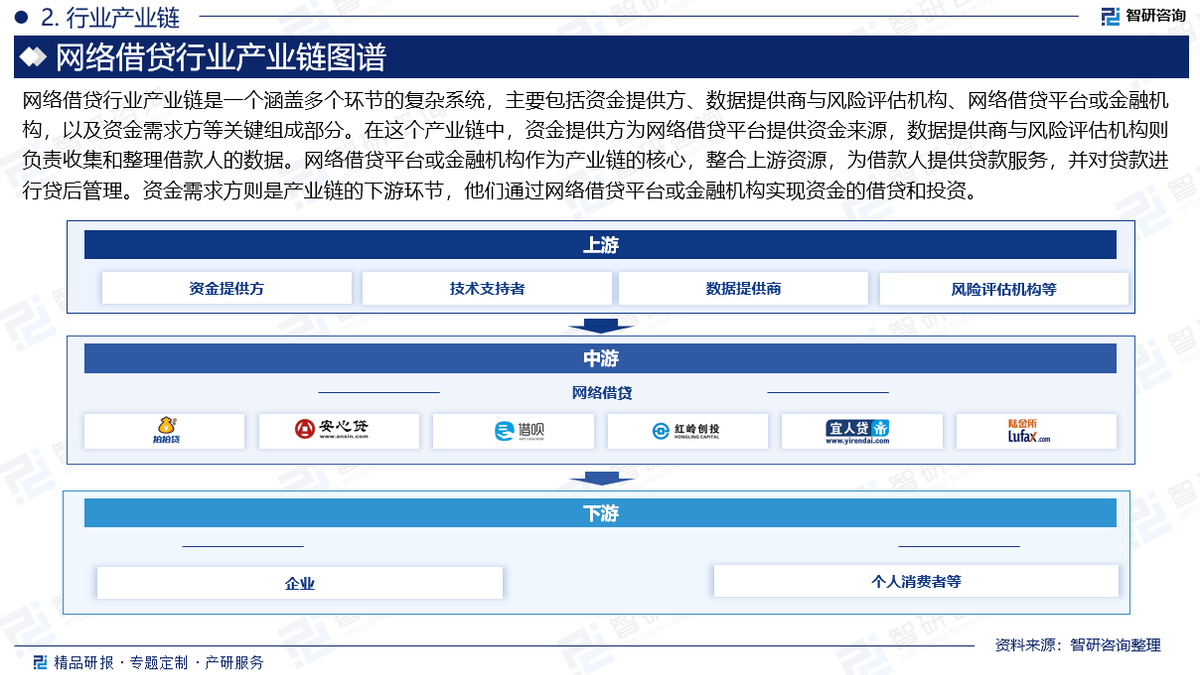The width and height of the screenshot is (1200, 675).
Task: Click the 拍拍贷 logo card
Action: point(164,431)
